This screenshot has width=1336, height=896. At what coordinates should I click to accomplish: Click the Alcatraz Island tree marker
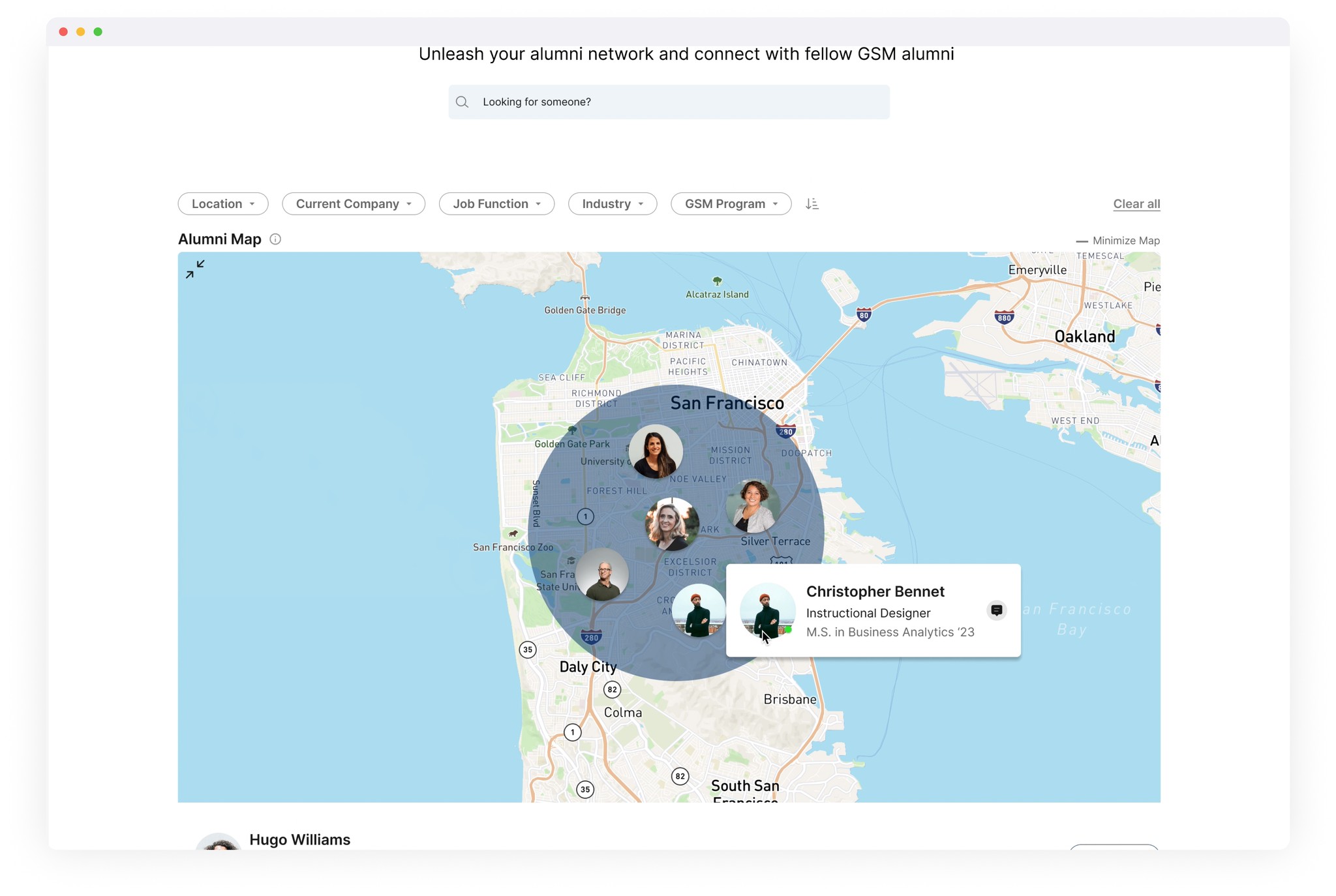[717, 281]
